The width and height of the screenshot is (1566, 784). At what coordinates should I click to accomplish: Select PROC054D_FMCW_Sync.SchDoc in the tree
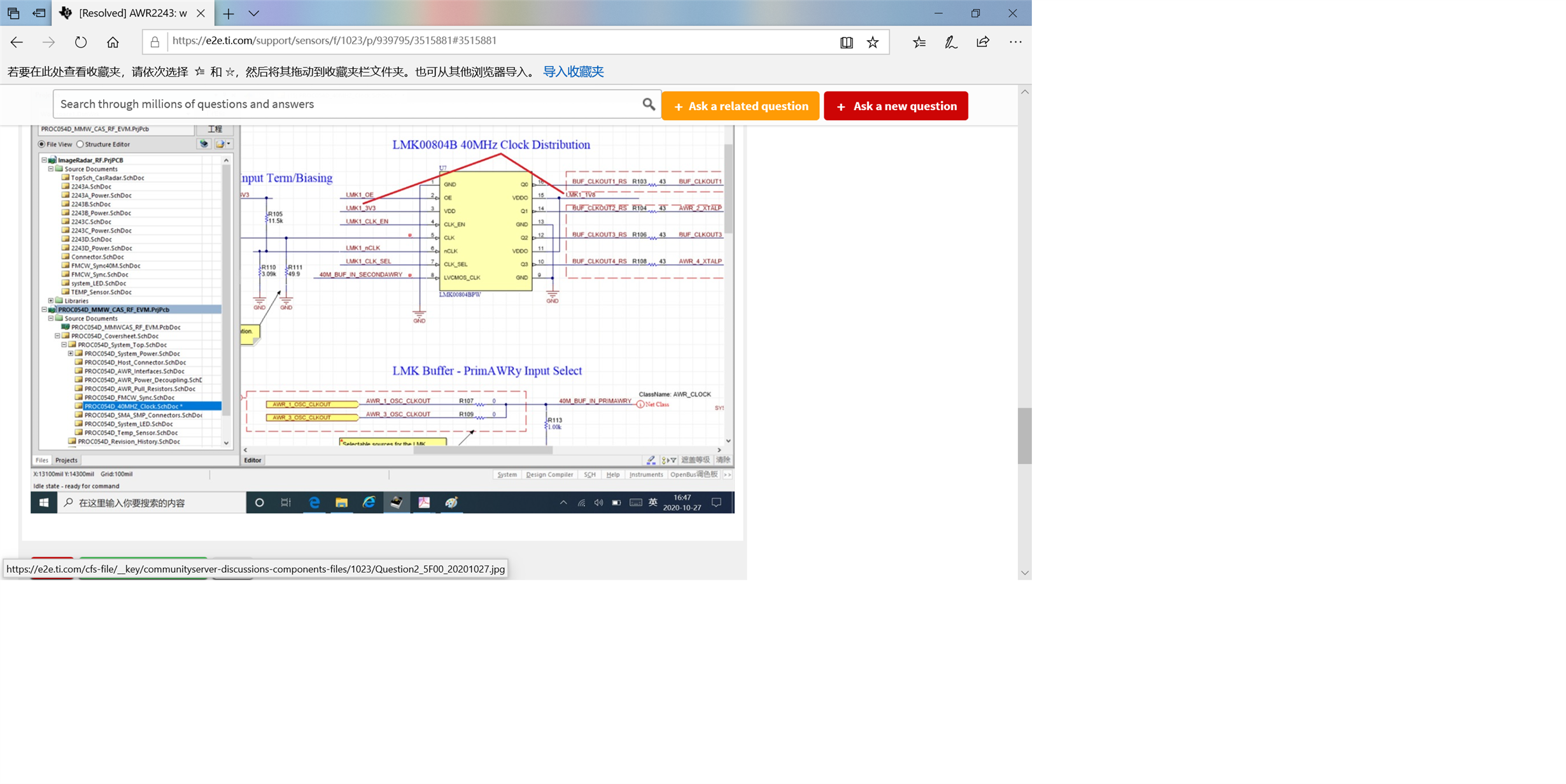point(129,397)
